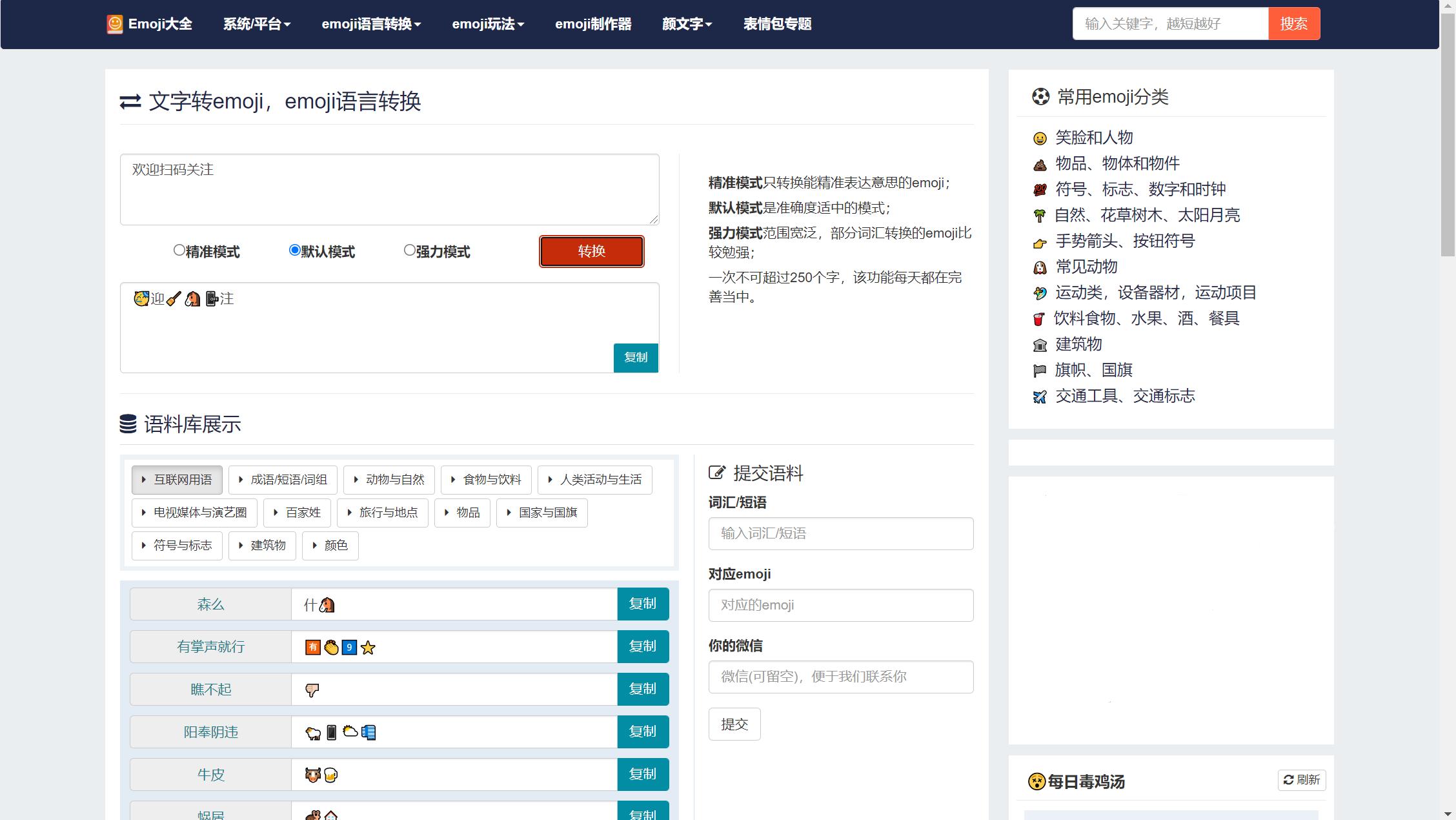This screenshot has height=820, width=1456.
Task: Click the database icon beside 语料库展示
Action: [128, 424]
